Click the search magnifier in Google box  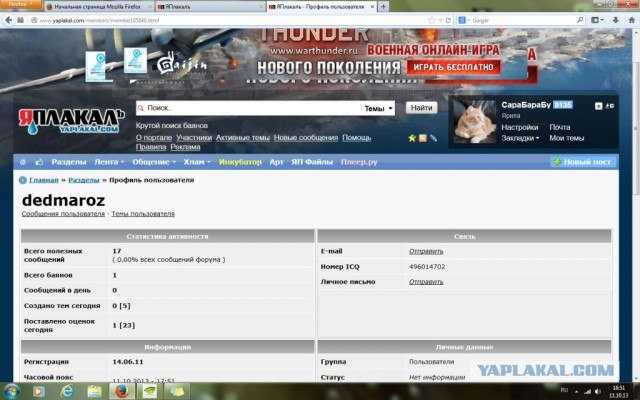point(580,20)
